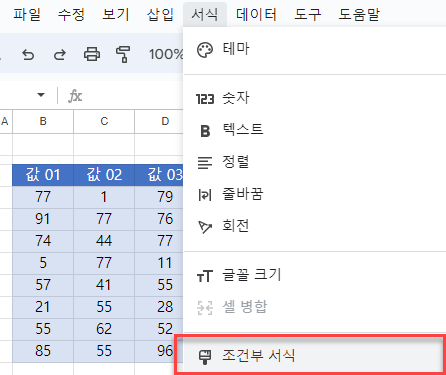Viewport: 446px width, 375px height.
Task: Click the fx formula icon
Action: click(75, 96)
